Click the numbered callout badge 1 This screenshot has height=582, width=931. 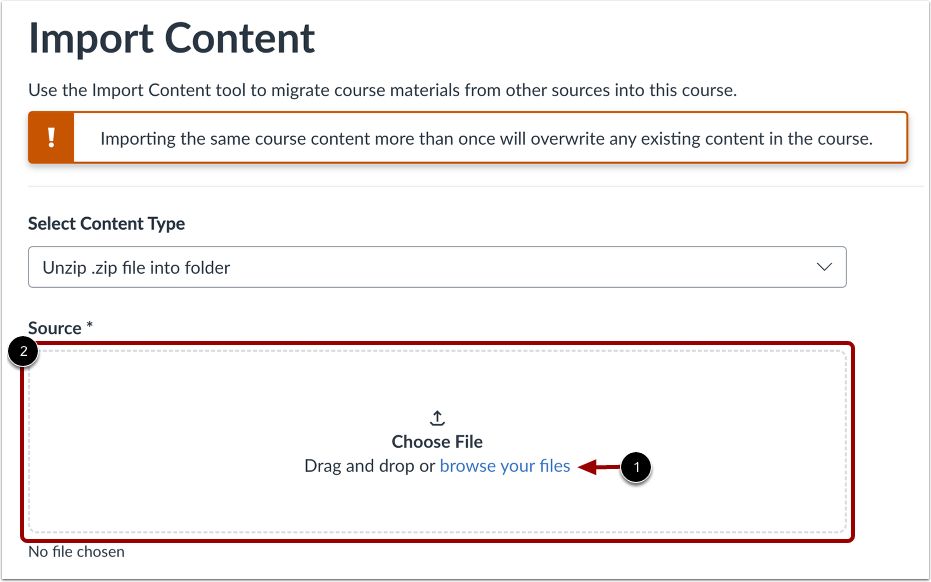tap(637, 467)
